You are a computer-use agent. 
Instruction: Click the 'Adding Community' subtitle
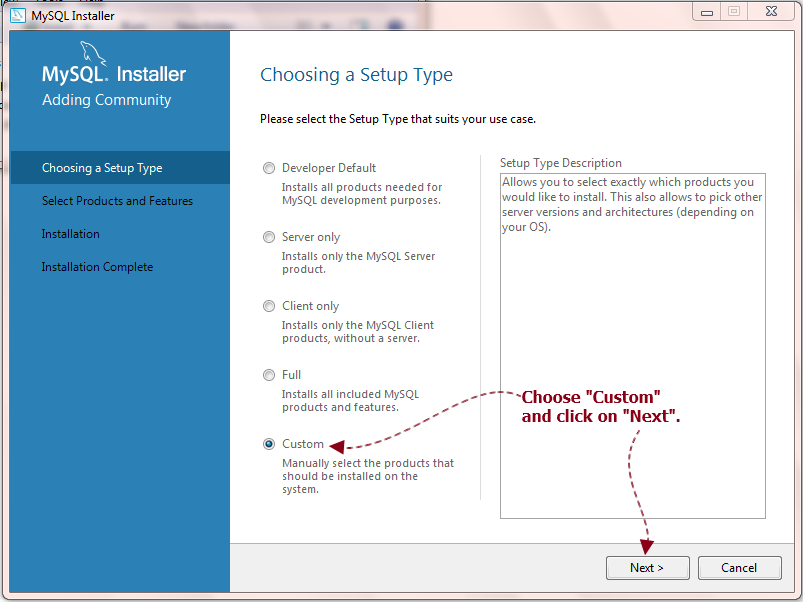pyautogui.click(x=107, y=100)
